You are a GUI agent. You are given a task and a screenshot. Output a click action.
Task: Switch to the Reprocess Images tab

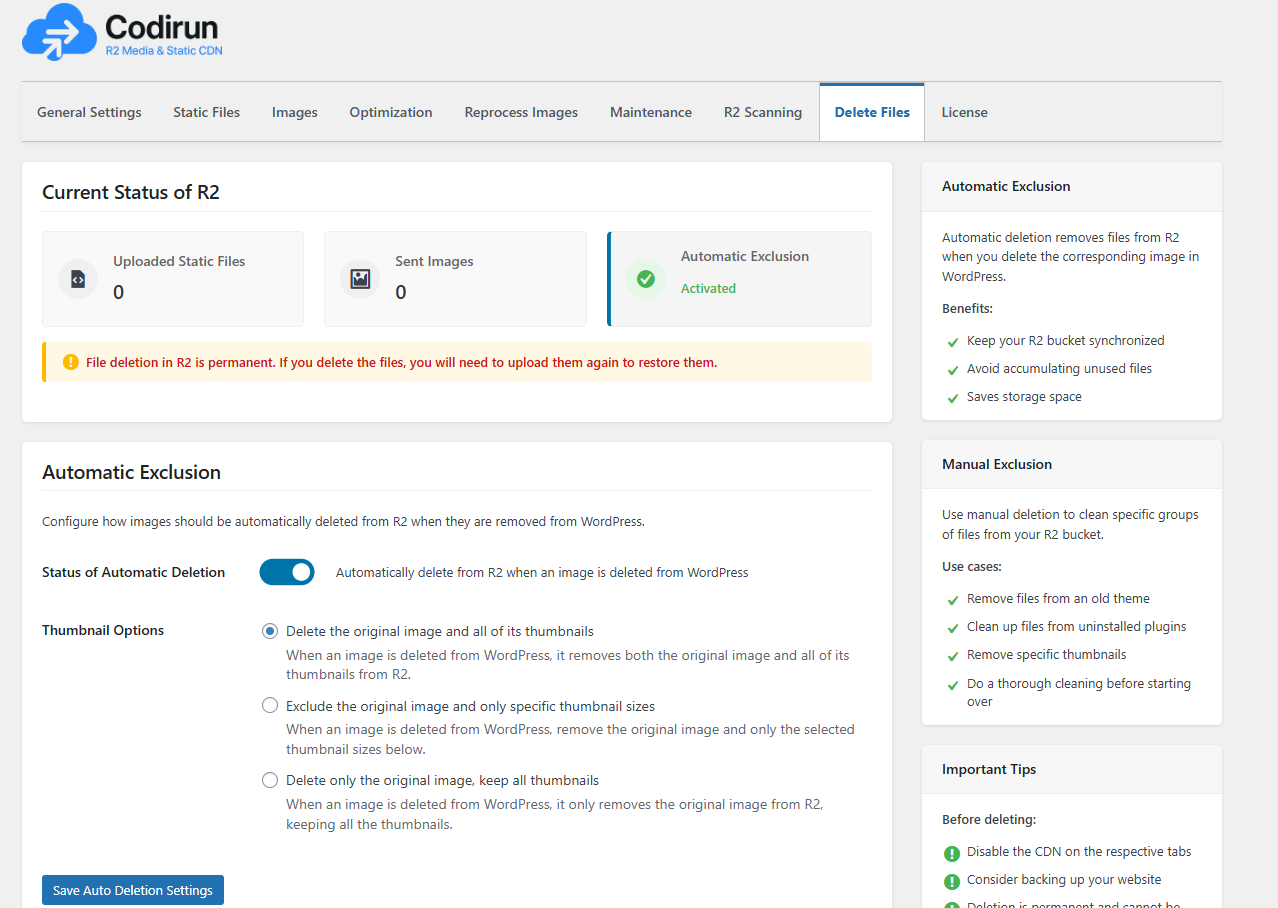coord(521,112)
